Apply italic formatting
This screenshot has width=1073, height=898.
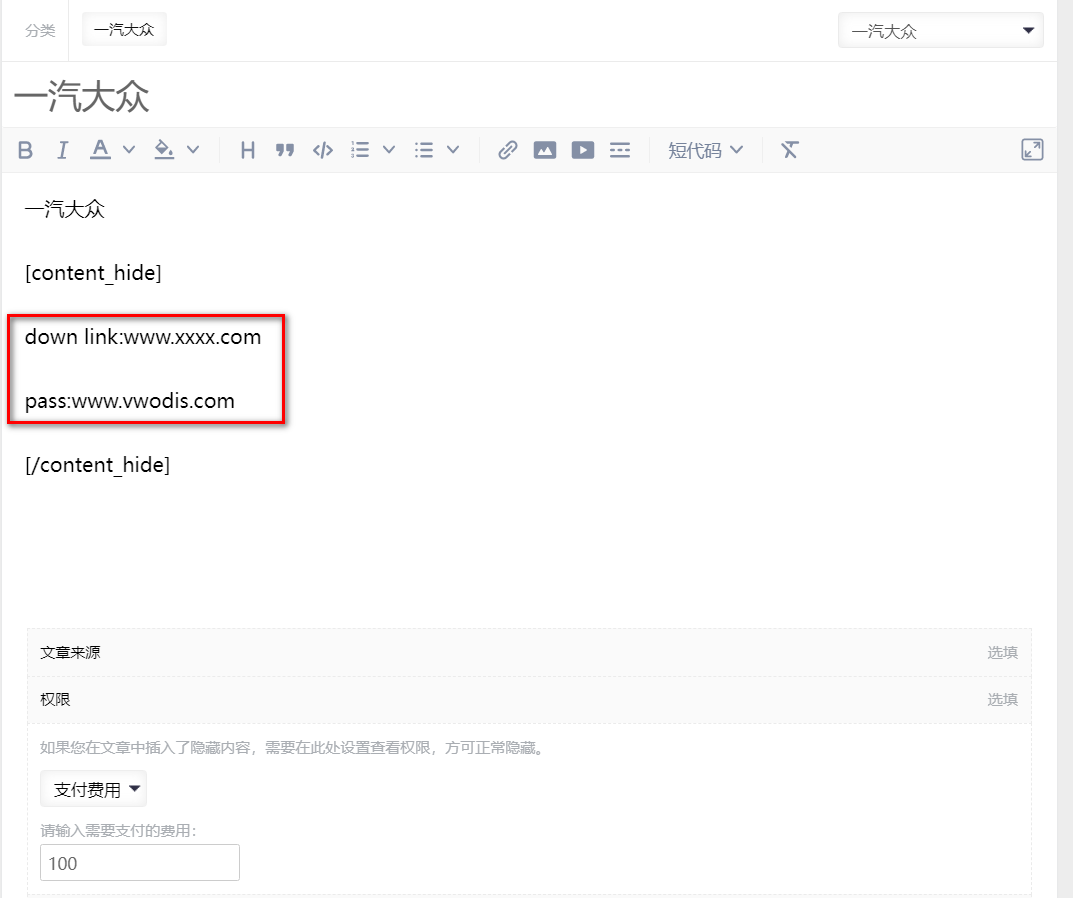[62, 149]
